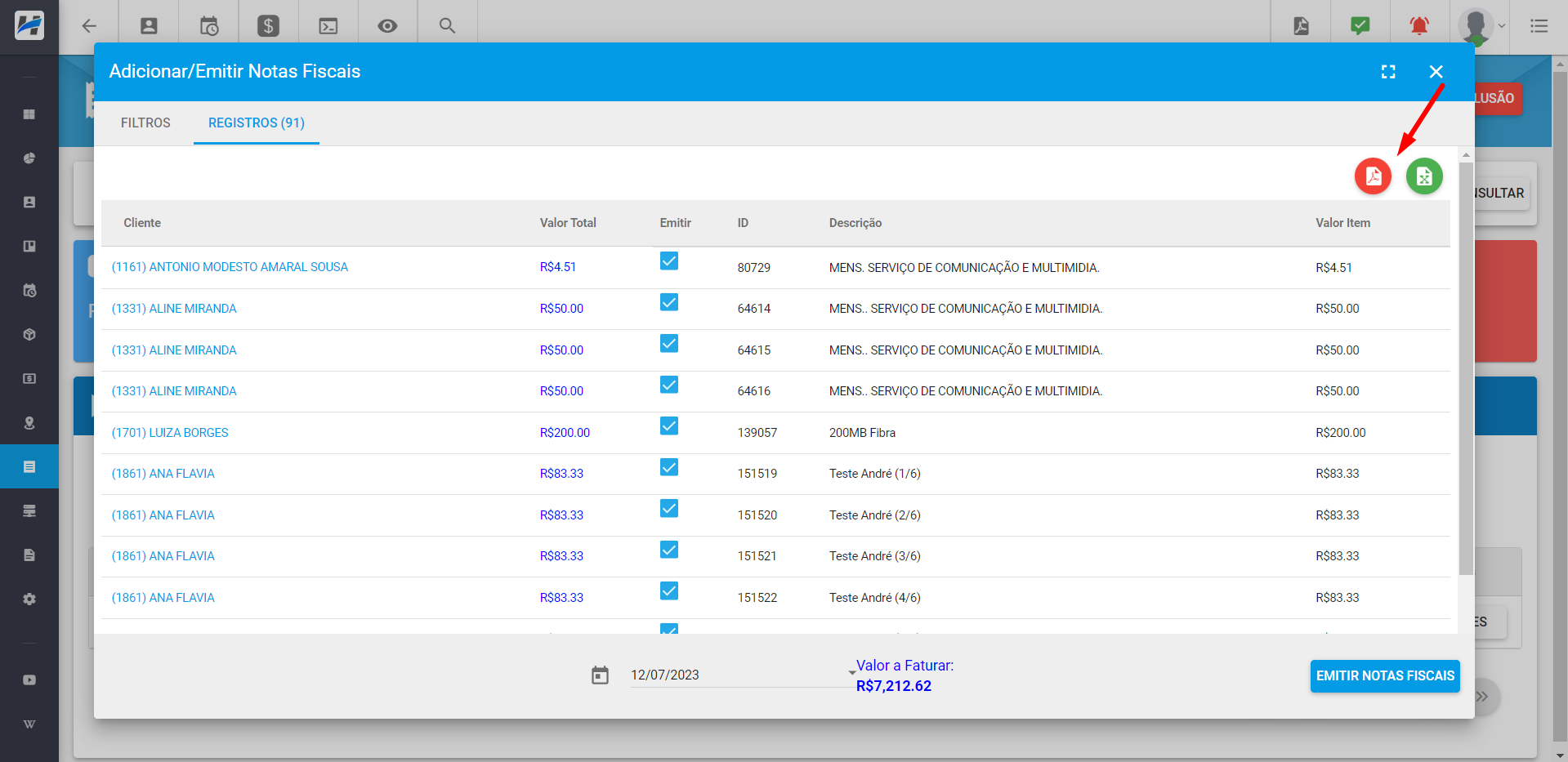This screenshot has height=762, width=1568.
Task: Open the contacts icon in top toolbar
Action: (x=149, y=26)
